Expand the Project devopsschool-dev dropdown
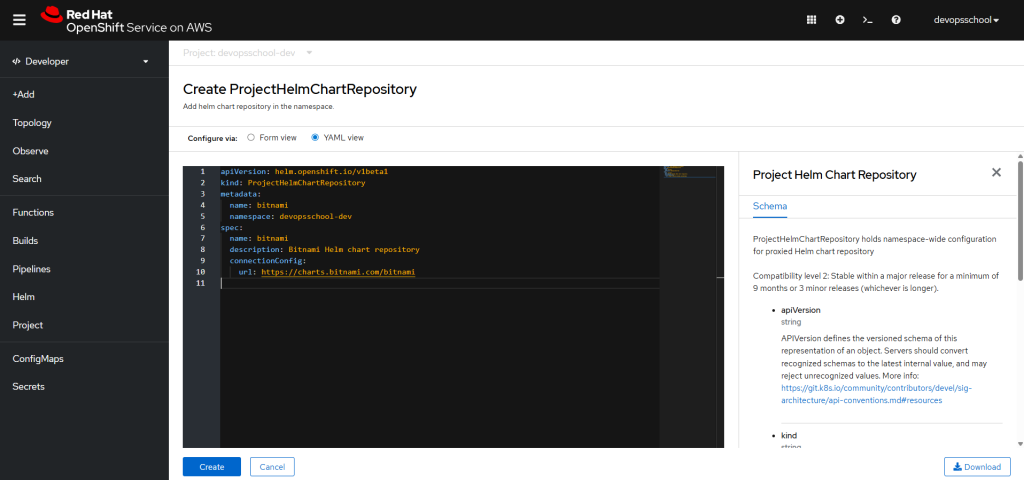The image size is (1024, 480). 248,52
